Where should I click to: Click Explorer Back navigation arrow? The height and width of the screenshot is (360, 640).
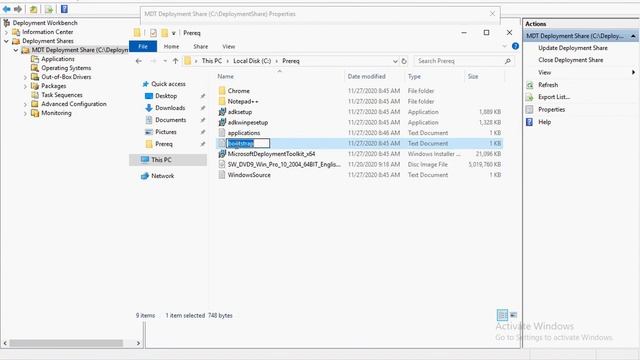tap(139, 61)
